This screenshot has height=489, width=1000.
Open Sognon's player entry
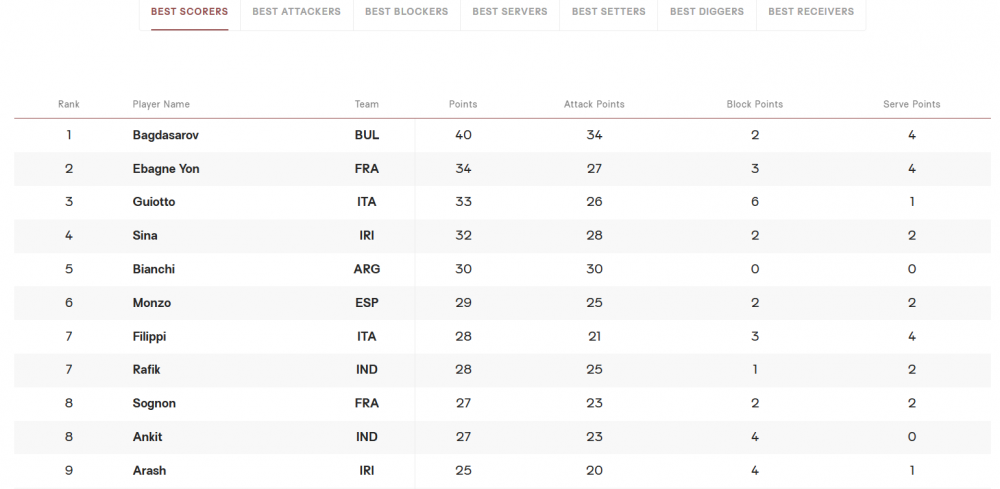pos(154,404)
